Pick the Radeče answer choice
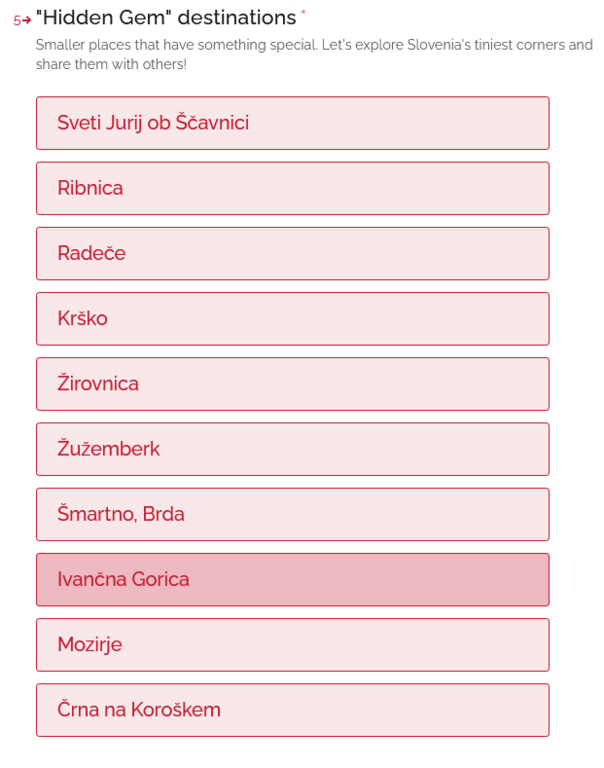This screenshot has height=768, width=604. [292, 253]
